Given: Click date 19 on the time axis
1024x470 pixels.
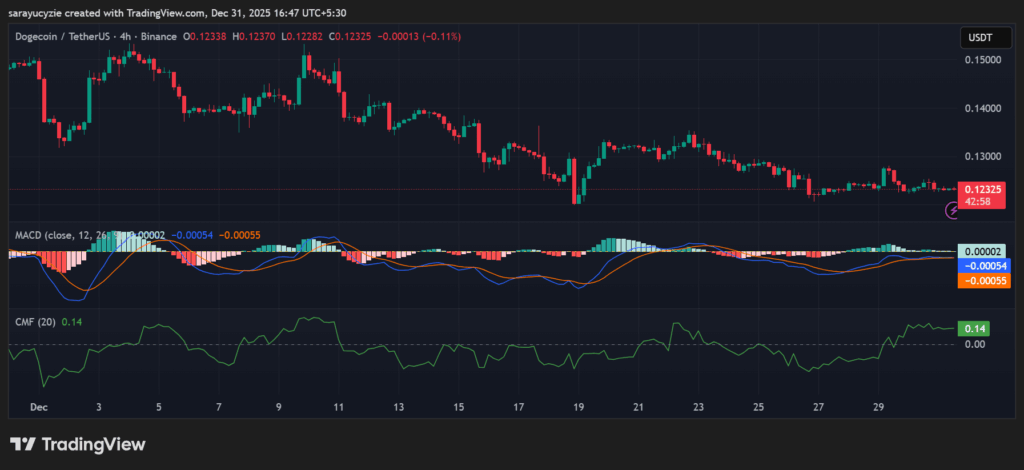Looking at the screenshot, I should pyautogui.click(x=579, y=408).
